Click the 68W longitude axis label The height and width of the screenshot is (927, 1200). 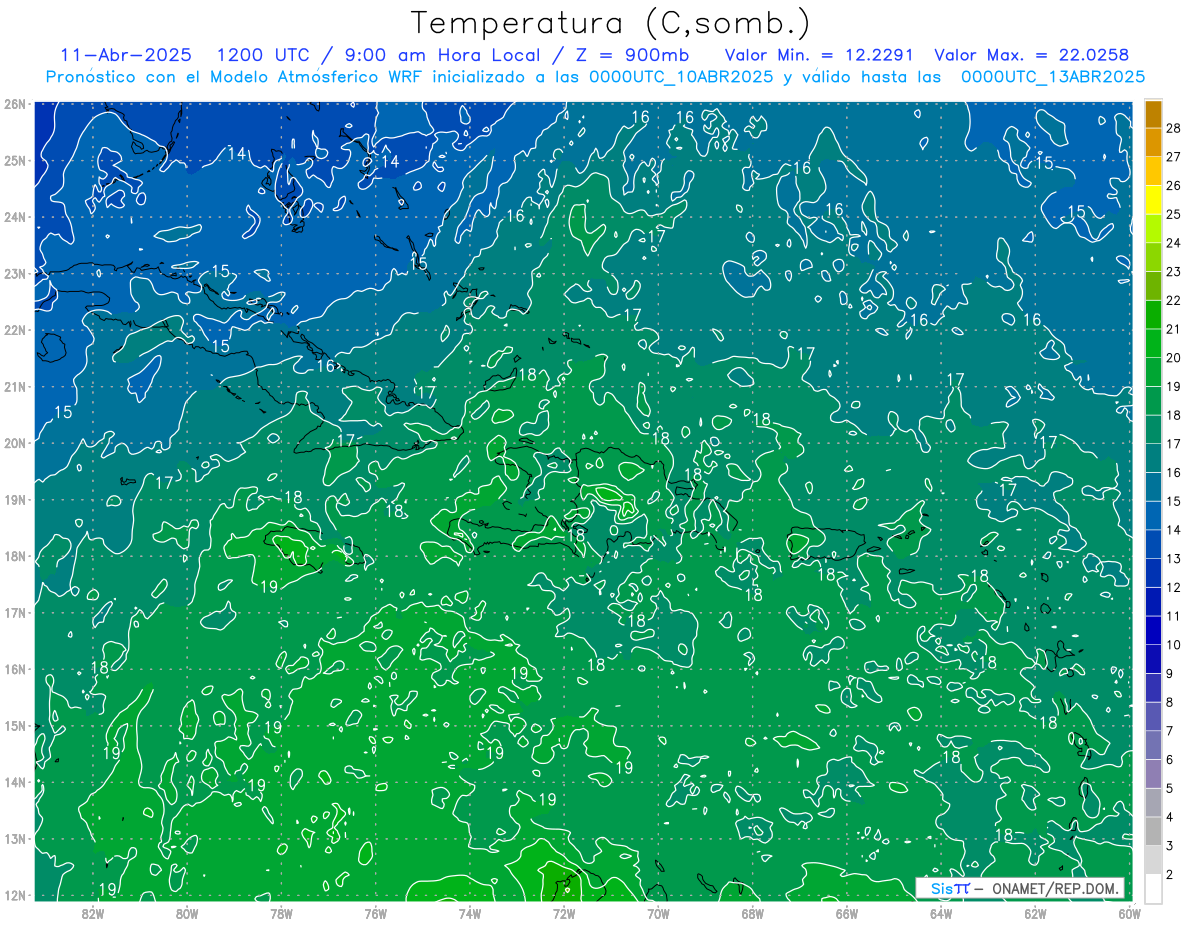click(x=753, y=913)
